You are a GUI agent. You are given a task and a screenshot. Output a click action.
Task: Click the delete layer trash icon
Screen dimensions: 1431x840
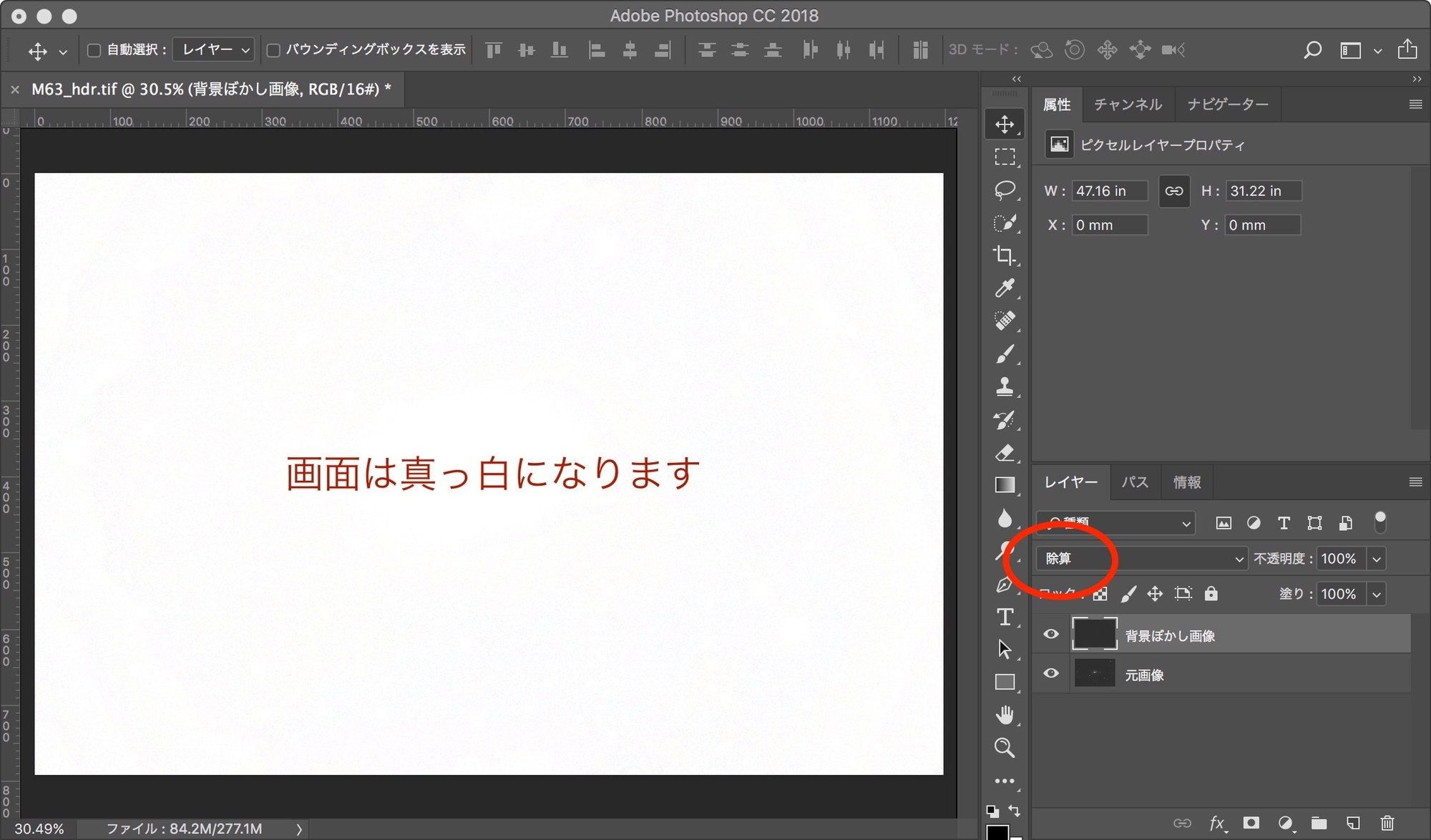1387,824
